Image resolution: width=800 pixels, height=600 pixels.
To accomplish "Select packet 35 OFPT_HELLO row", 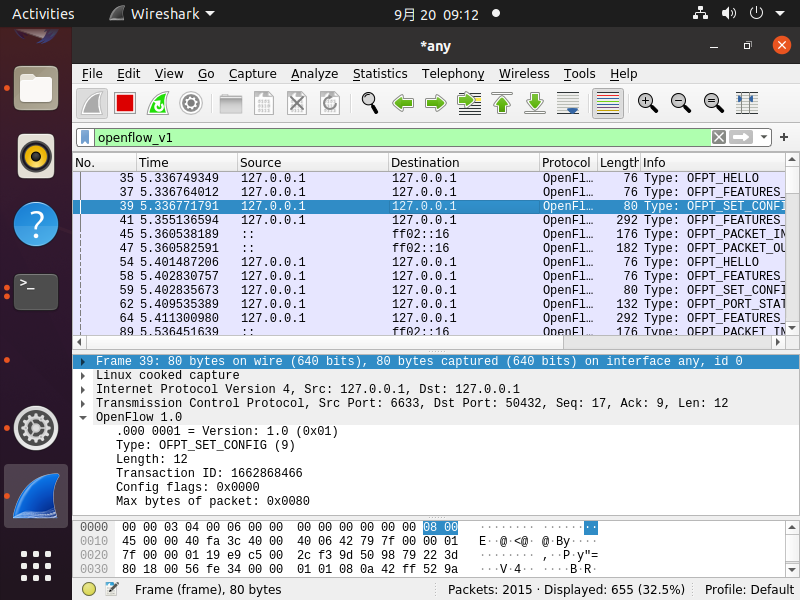I will (x=429, y=178).
